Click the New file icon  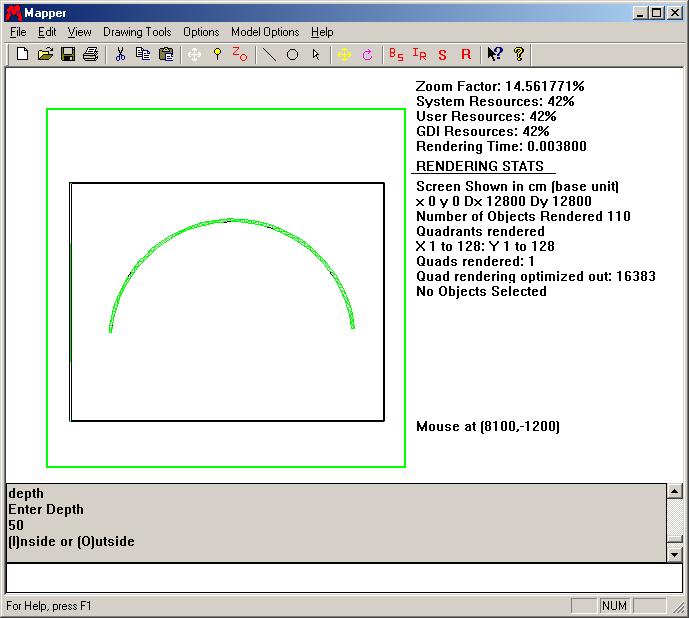coord(22,54)
